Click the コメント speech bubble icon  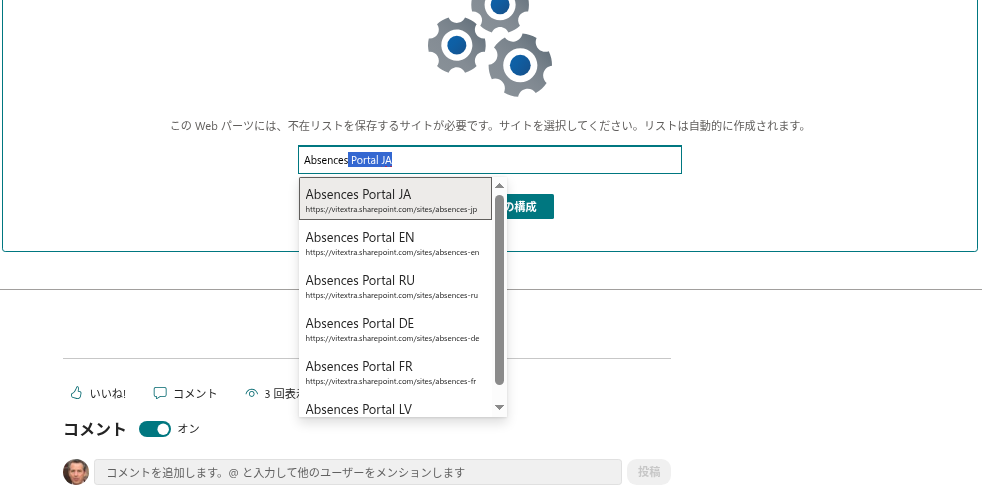pos(160,393)
